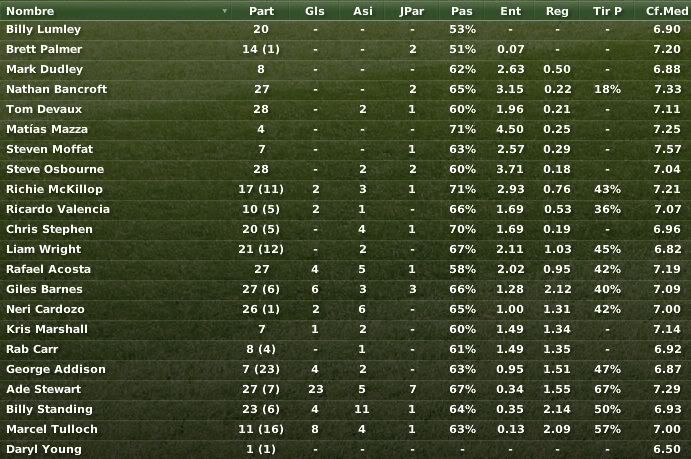Sort table by Nombre column
Screen dimensions: 691x459
pyautogui.click(x=30, y=11)
